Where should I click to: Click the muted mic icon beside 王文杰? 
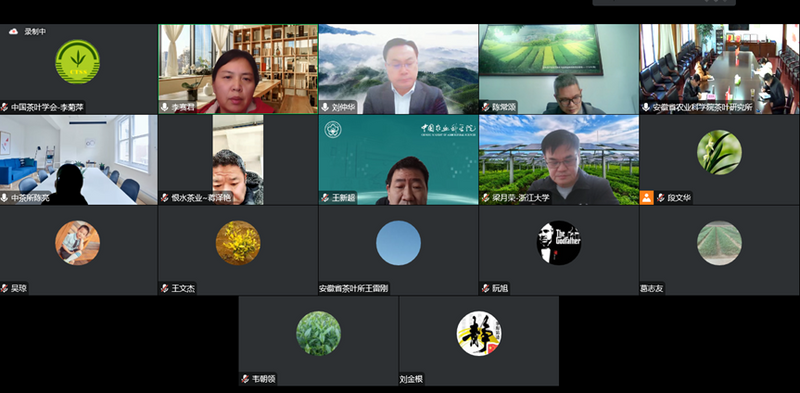164,289
